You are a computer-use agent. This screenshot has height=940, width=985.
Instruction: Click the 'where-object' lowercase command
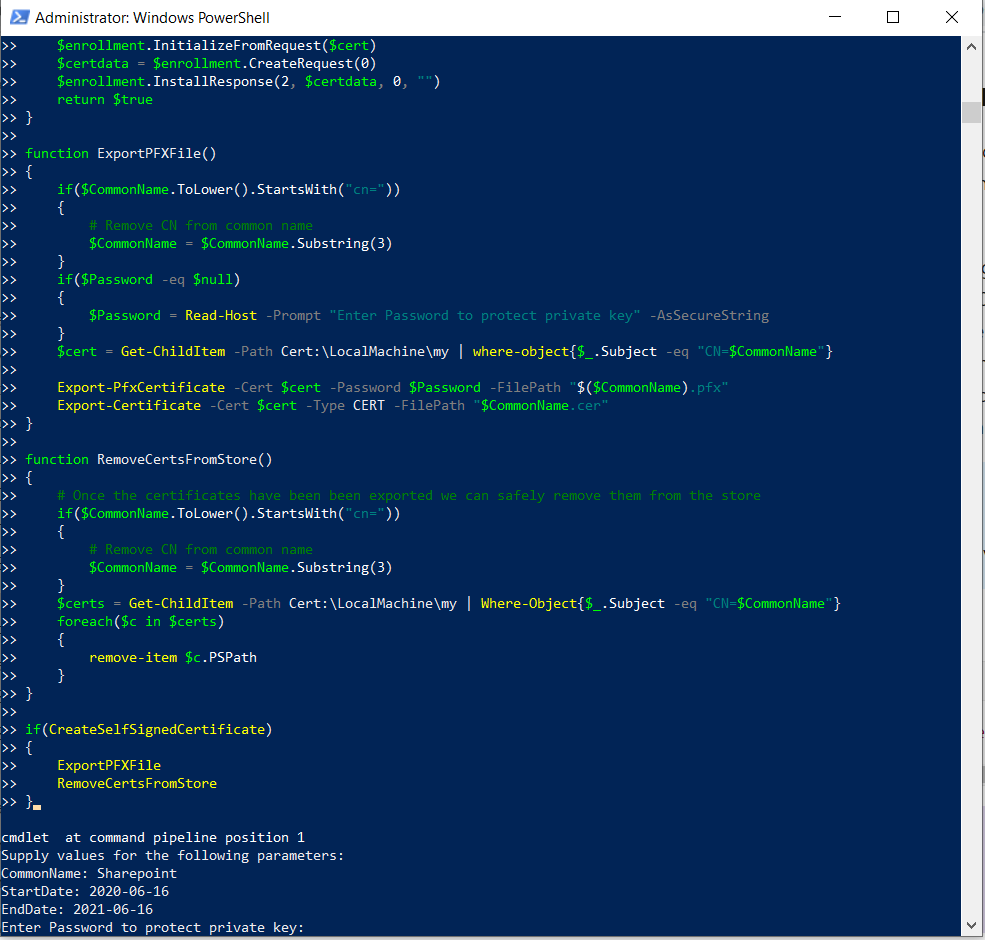point(521,351)
